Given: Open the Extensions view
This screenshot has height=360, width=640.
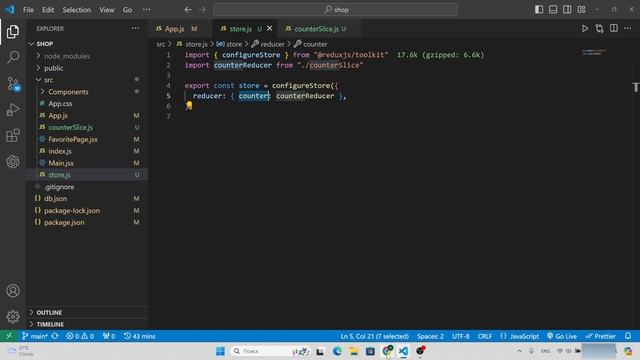Looking at the screenshot, I should click(x=13, y=135).
